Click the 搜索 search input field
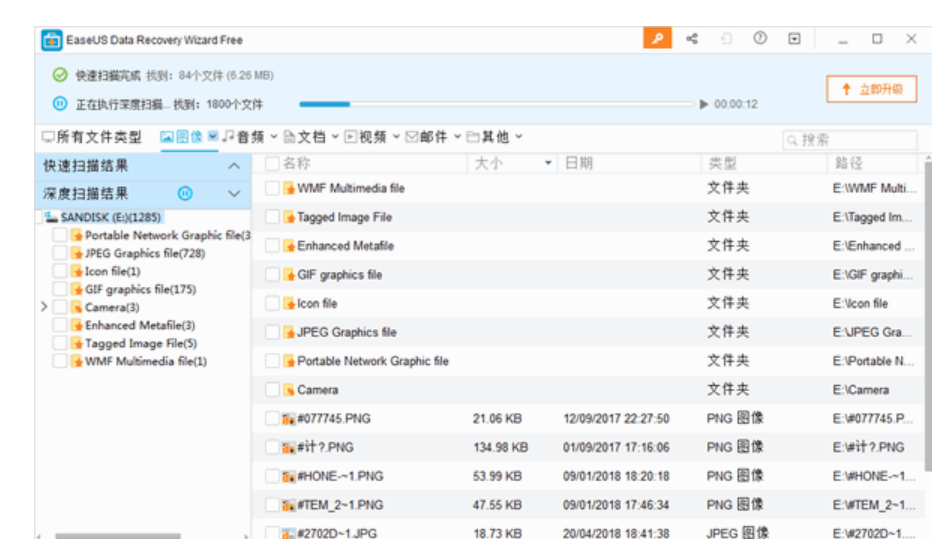Screen dimensions: 932x539 850,140
